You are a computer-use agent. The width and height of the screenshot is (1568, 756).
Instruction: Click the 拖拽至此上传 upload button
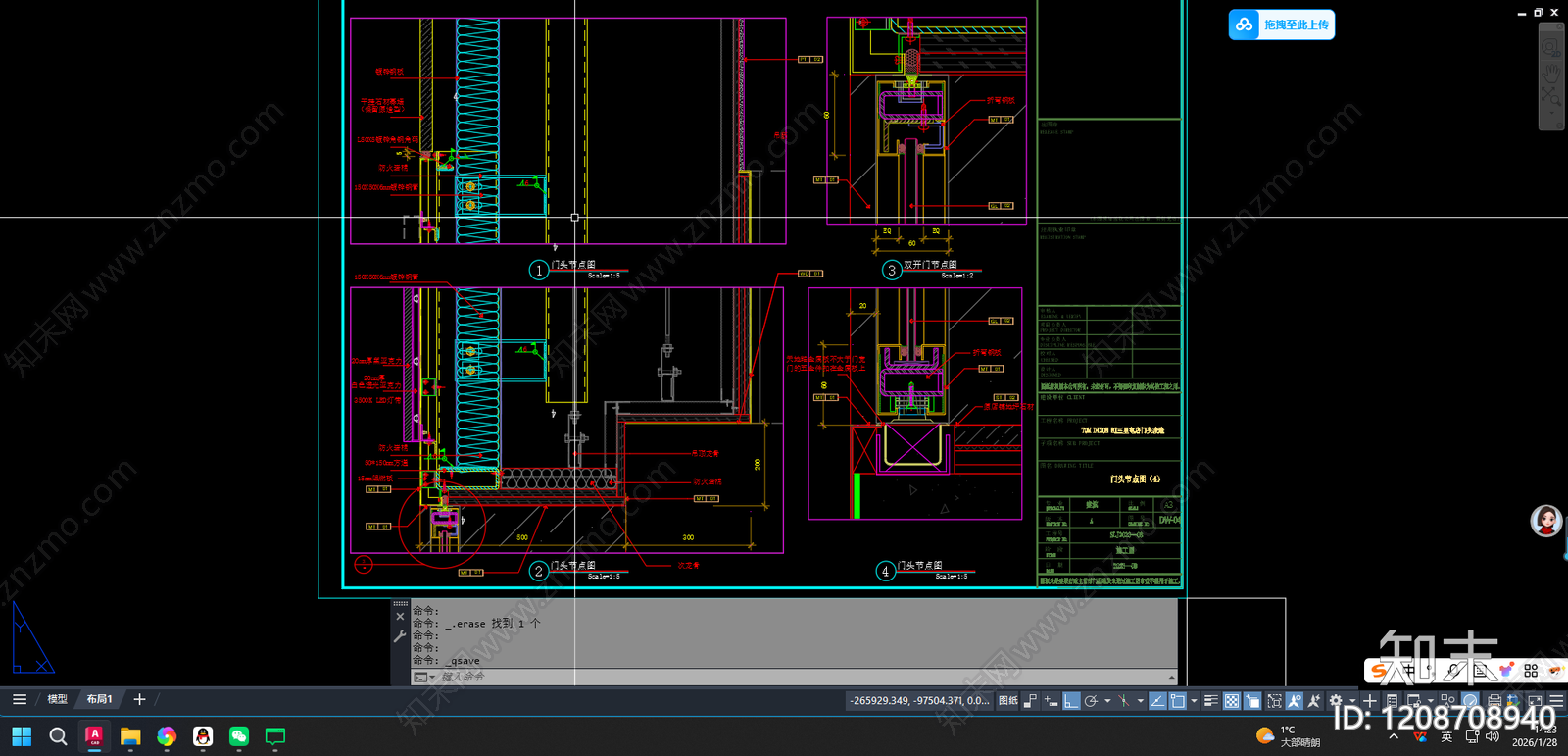pyautogui.click(x=1282, y=25)
